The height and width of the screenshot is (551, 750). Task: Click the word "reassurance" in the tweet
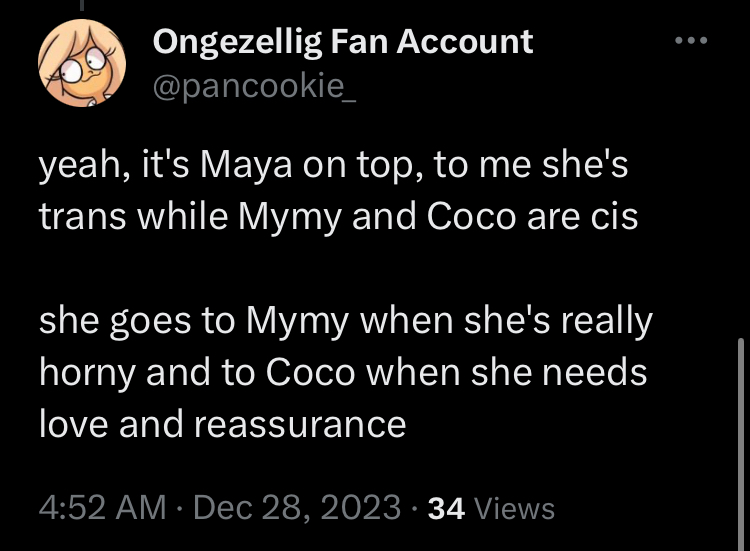coord(300,425)
